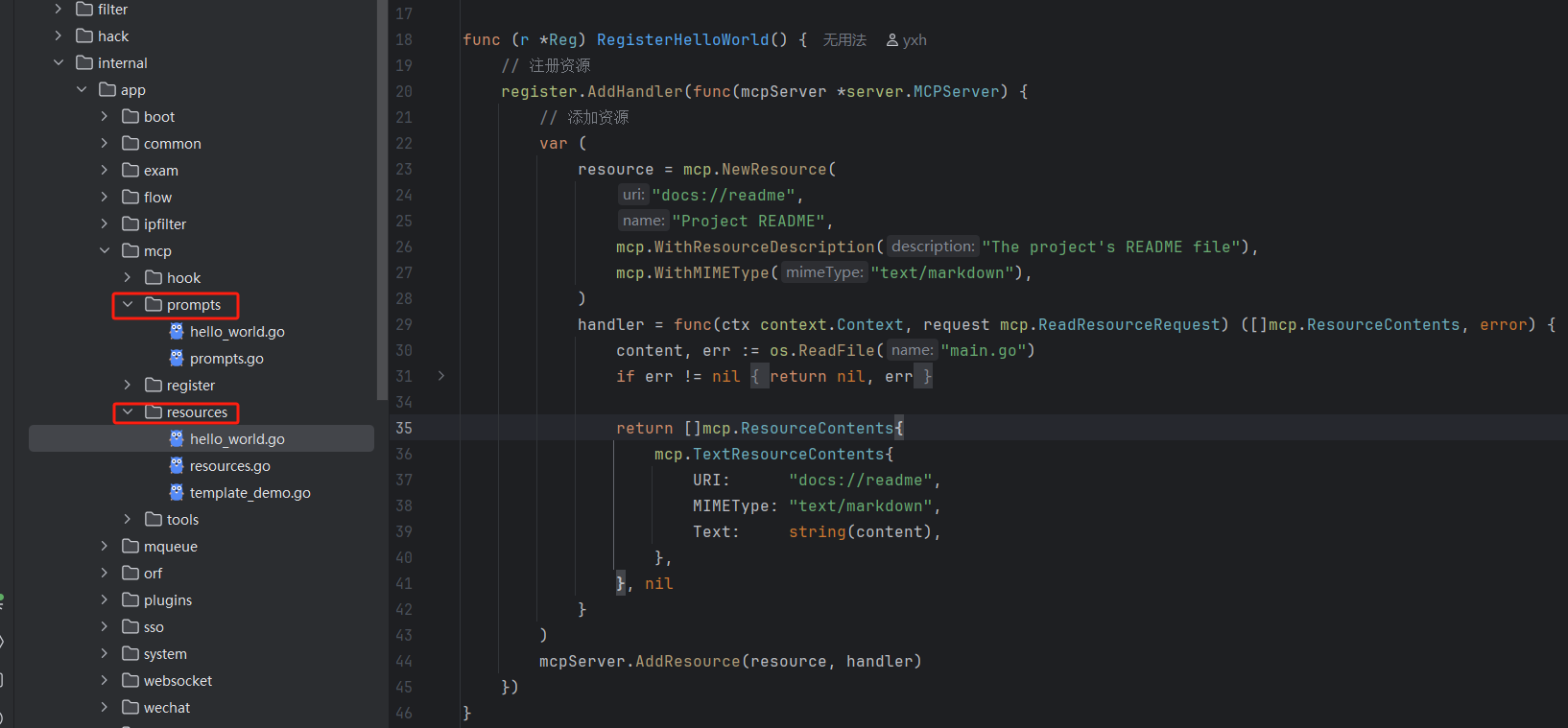Click the folder icon beside common
The width and height of the screenshot is (1568, 728).
pos(131,143)
